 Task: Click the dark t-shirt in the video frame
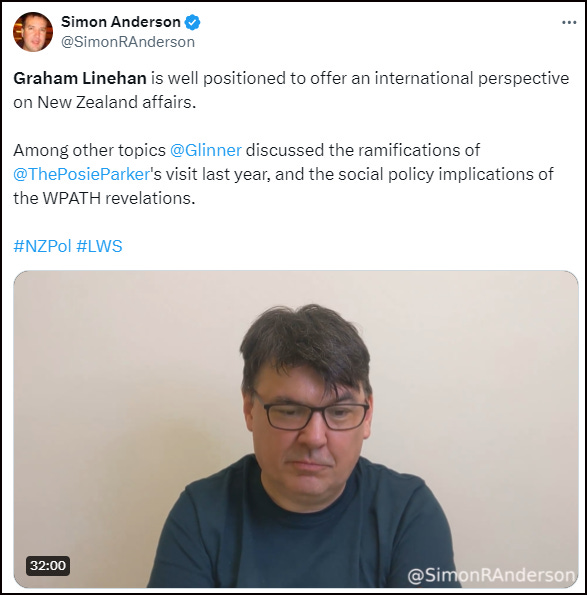(300, 531)
